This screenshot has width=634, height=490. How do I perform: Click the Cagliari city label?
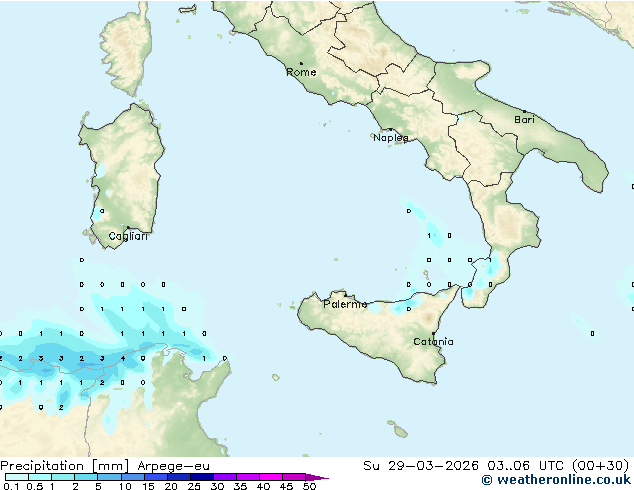tap(128, 236)
